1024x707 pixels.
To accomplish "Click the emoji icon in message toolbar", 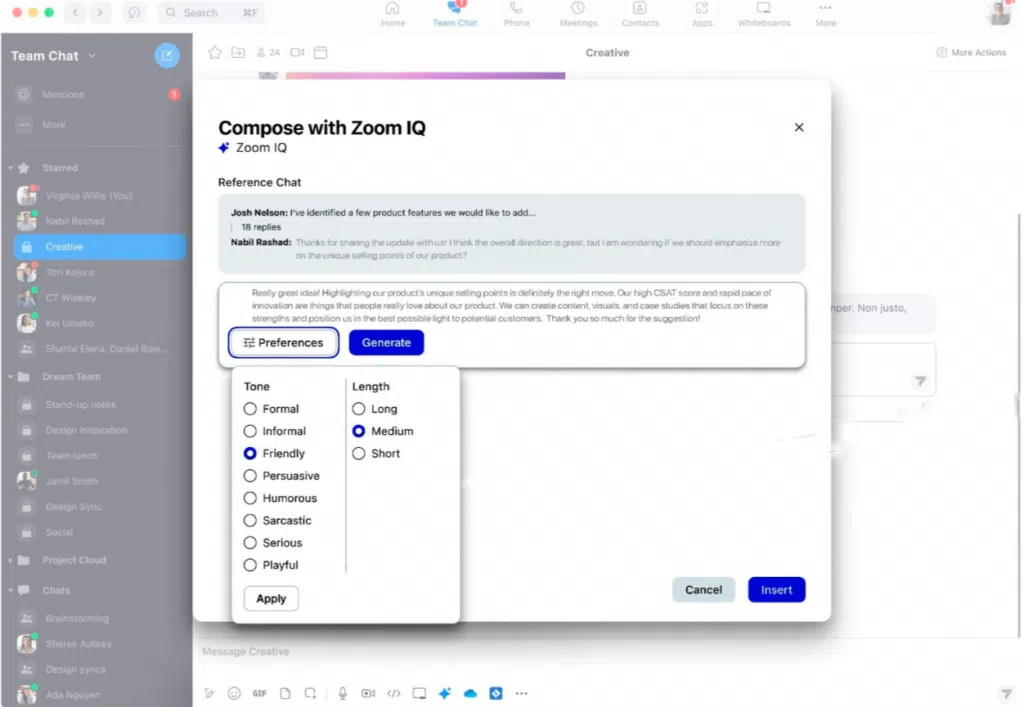I will point(234,693).
